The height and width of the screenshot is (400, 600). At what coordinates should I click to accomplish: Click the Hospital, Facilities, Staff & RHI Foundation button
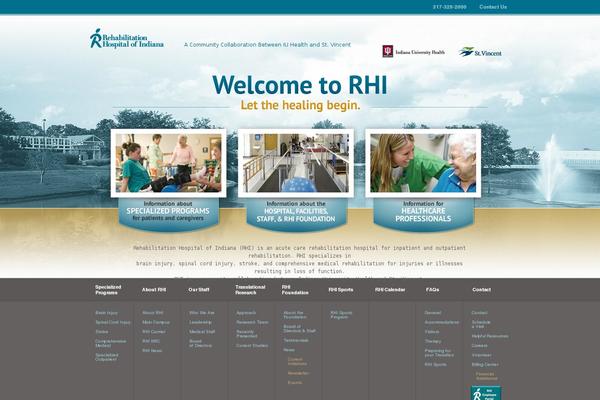296,213
